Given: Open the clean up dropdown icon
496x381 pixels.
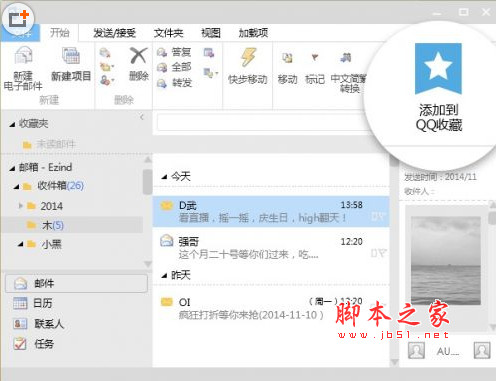Looking at the screenshot, I should (x=107, y=67).
